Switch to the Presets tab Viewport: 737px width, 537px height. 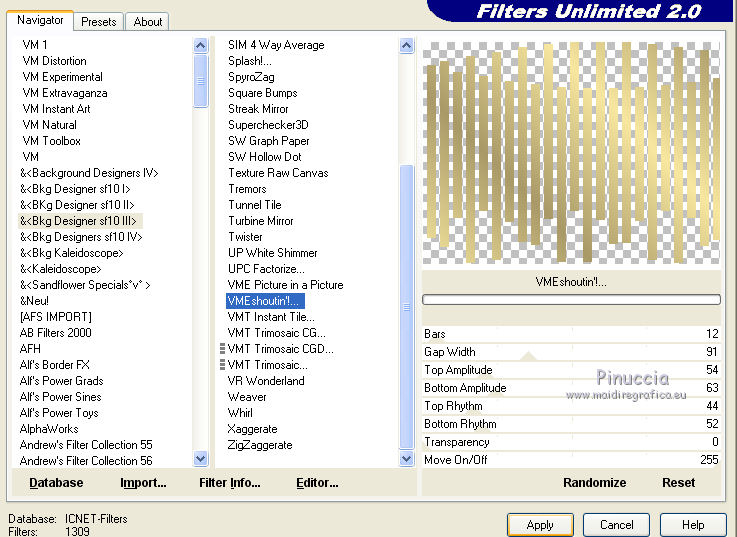99,22
